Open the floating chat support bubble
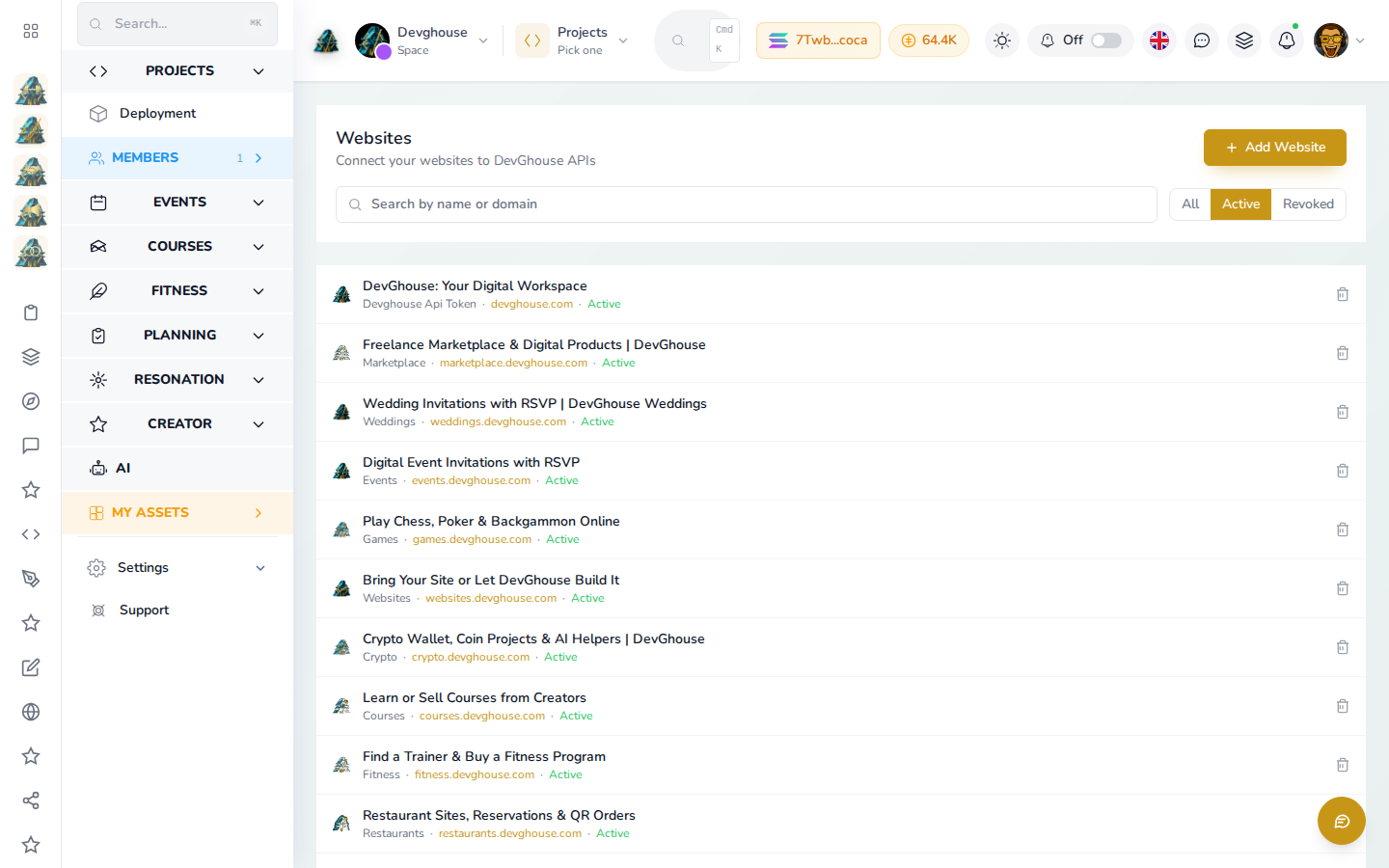The image size is (1389, 868). tap(1341, 821)
